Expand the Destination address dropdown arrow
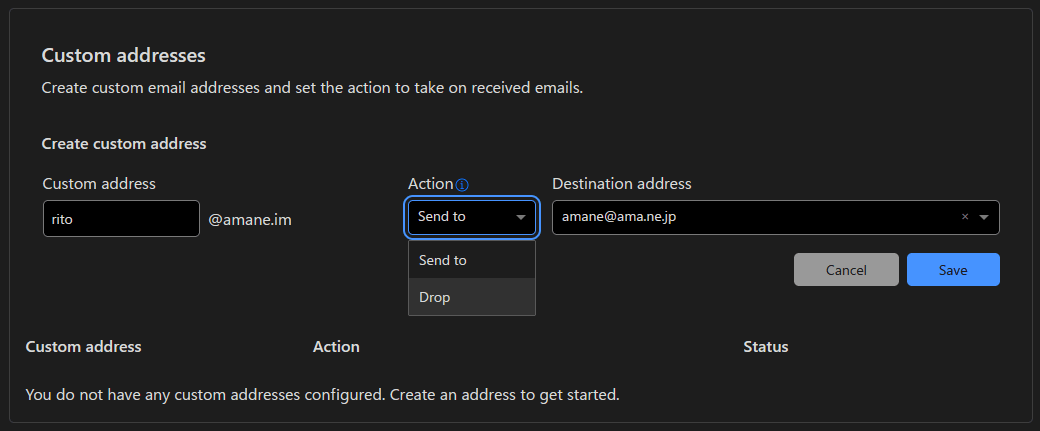Image resolution: width=1040 pixels, height=431 pixels. (984, 217)
